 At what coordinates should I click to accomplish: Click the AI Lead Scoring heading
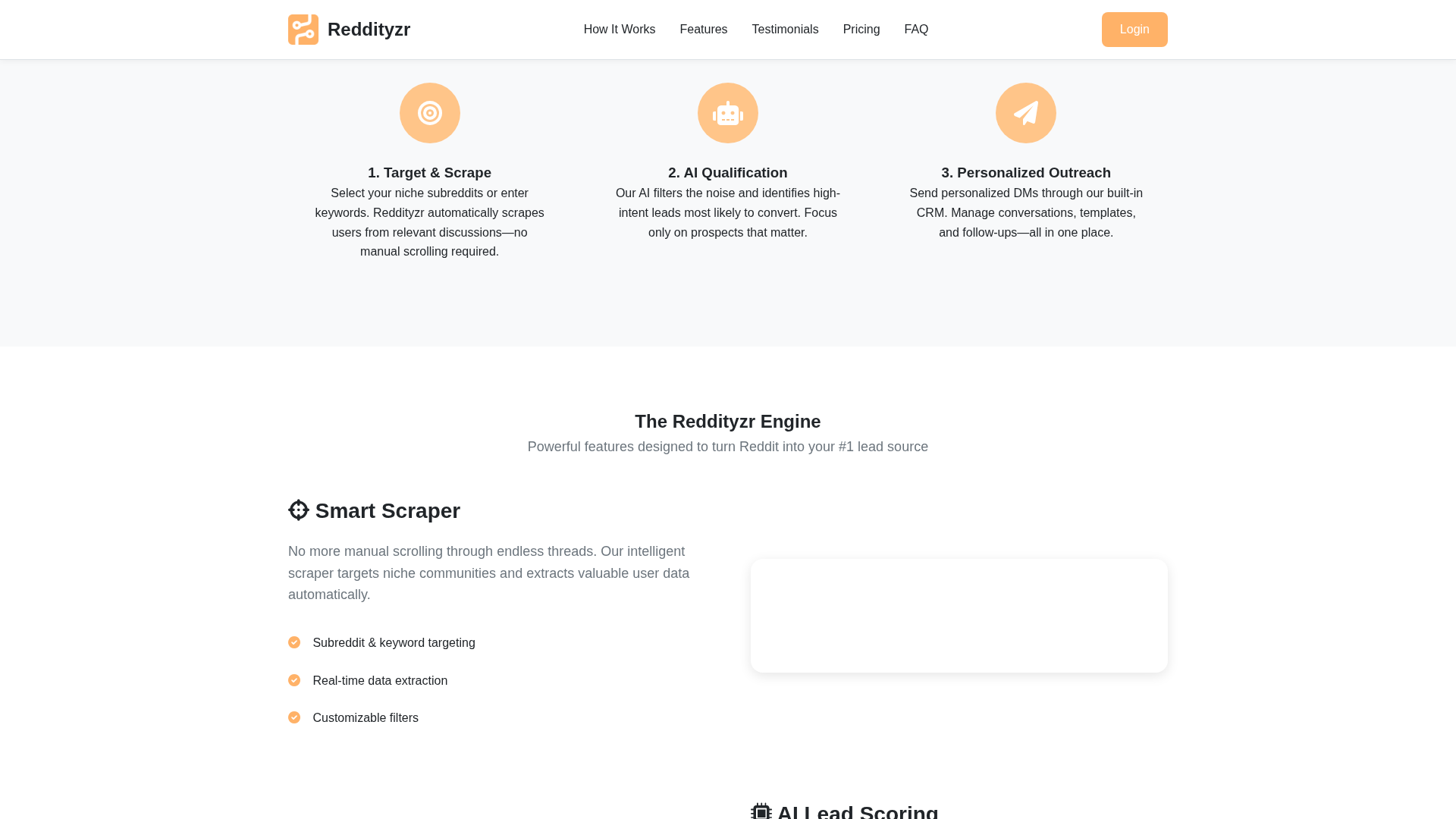(x=857, y=811)
